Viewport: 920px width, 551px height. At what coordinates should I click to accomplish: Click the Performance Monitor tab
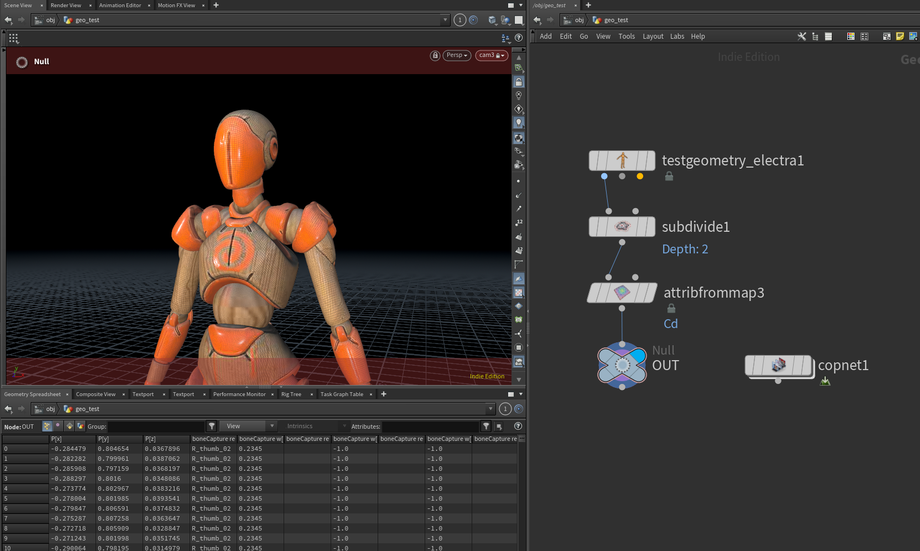point(238,394)
